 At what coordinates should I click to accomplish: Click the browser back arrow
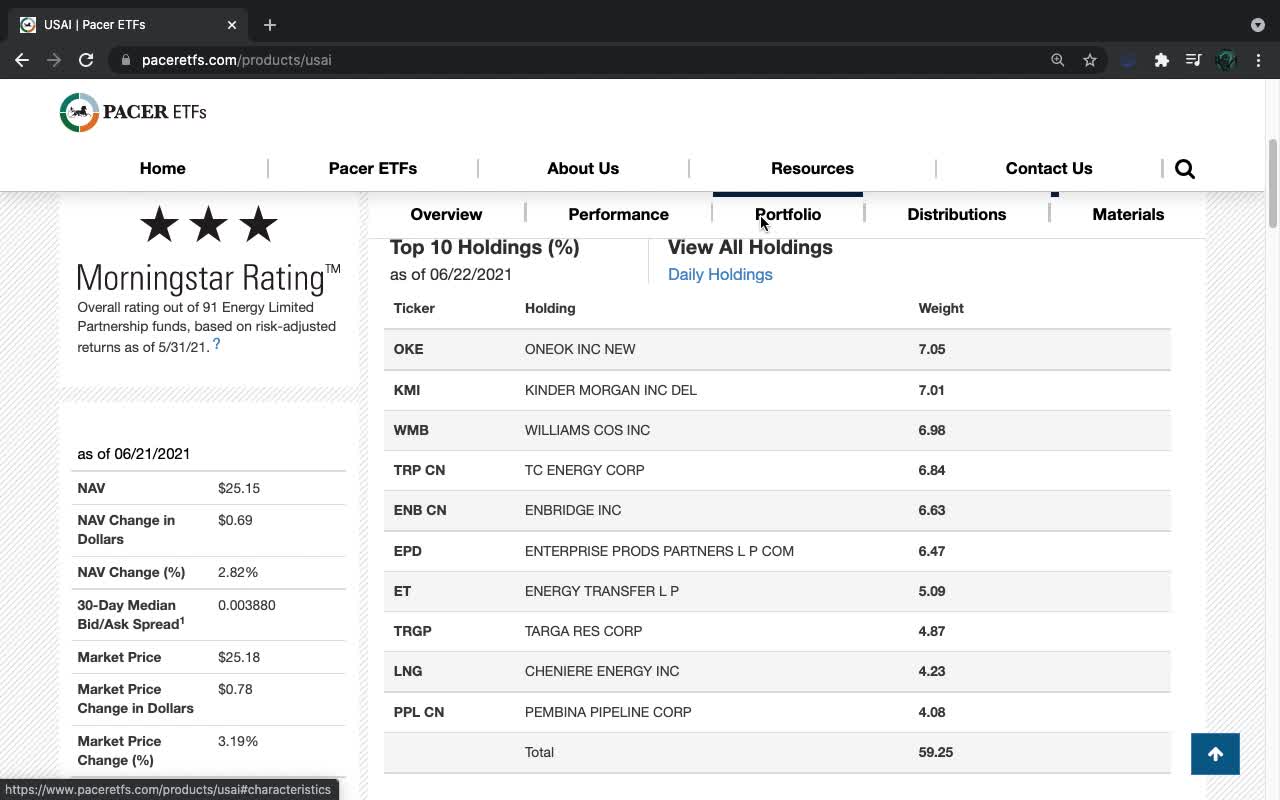click(x=22, y=60)
